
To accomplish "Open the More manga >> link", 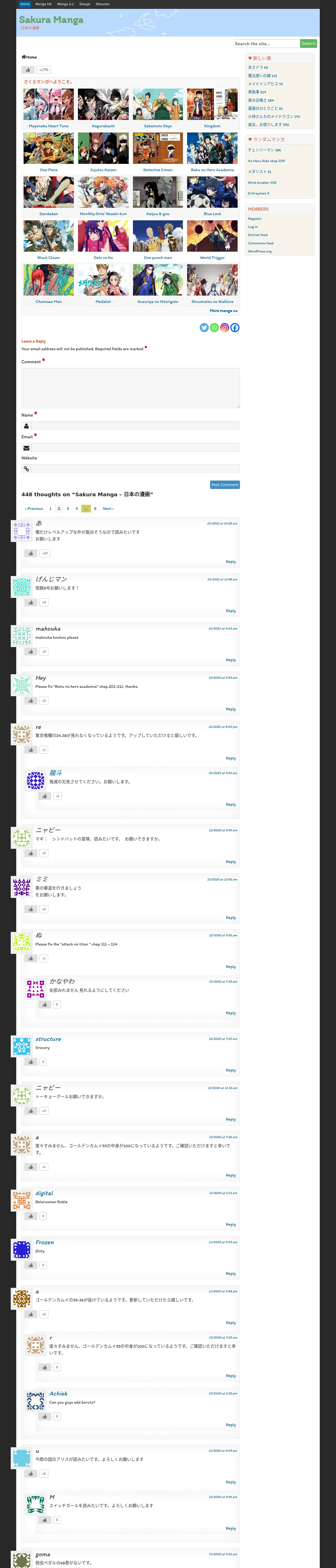I will point(224,311).
